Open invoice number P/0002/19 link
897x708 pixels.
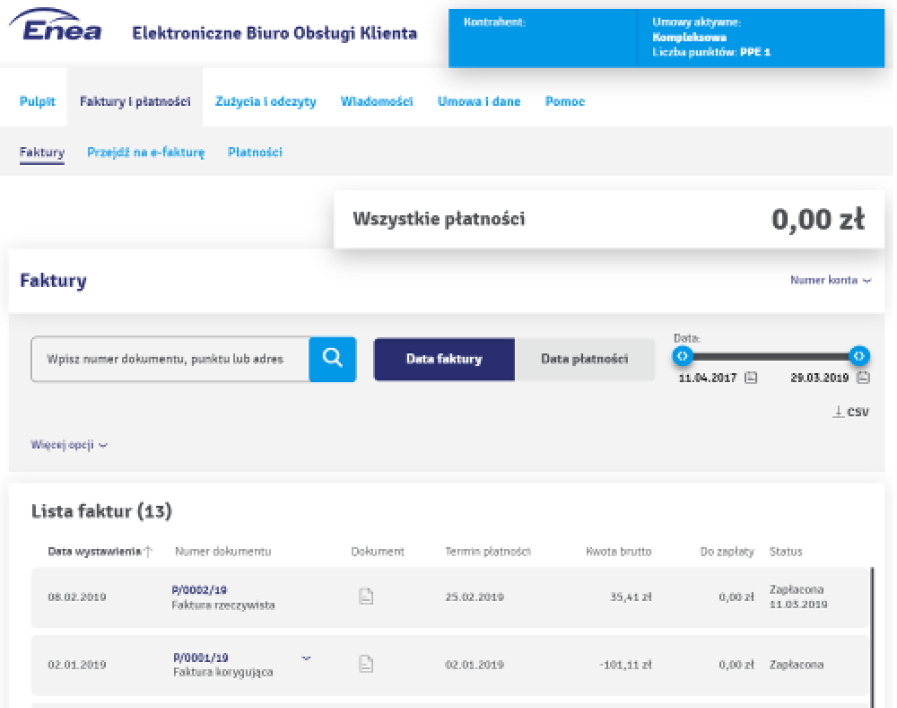200,591
